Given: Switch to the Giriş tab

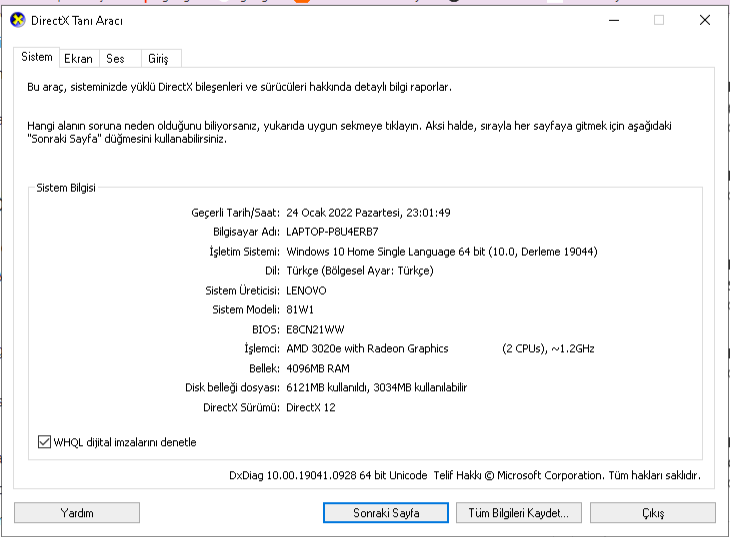Looking at the screenshot, I should [x=161, y=59].
